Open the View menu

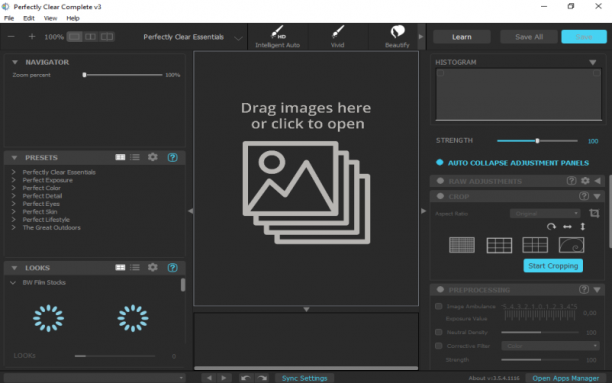point(50,18)
